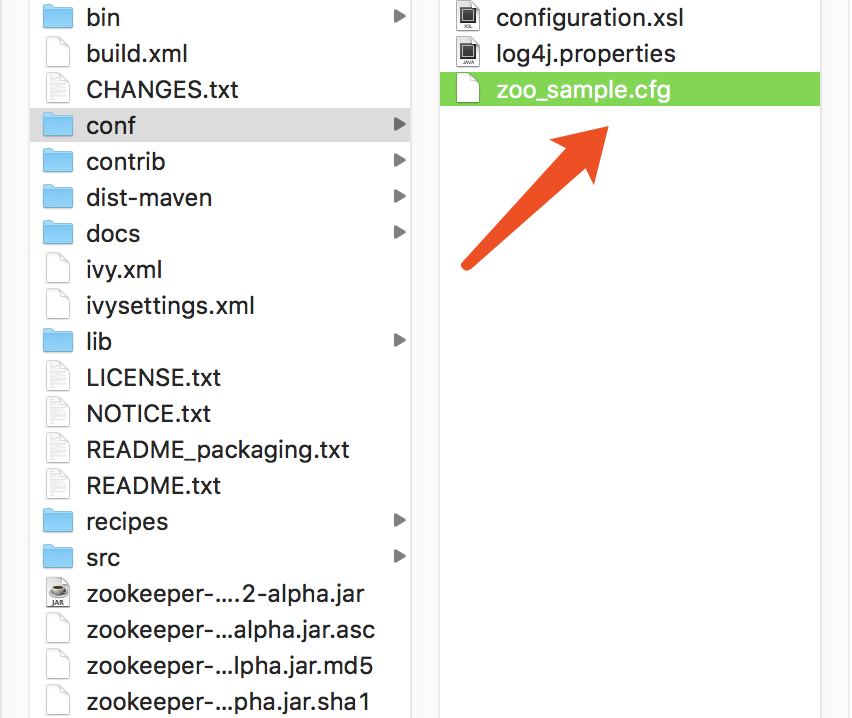The image size is (852, 718).
Task: Click the bin folder icon
Action: click(59, 17)
